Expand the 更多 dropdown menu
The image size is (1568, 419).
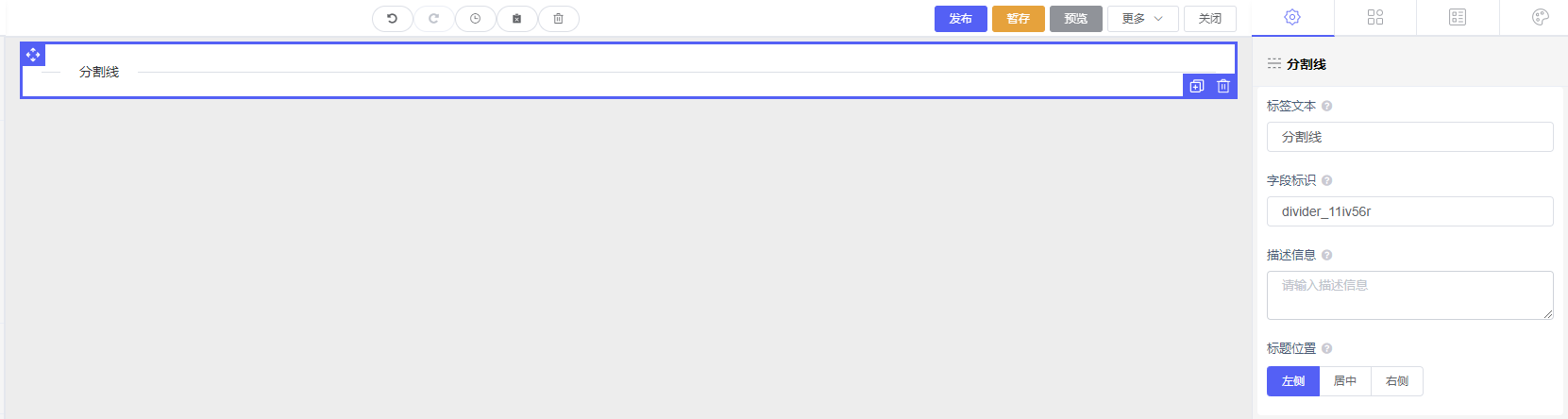(x=1143, y=19)
